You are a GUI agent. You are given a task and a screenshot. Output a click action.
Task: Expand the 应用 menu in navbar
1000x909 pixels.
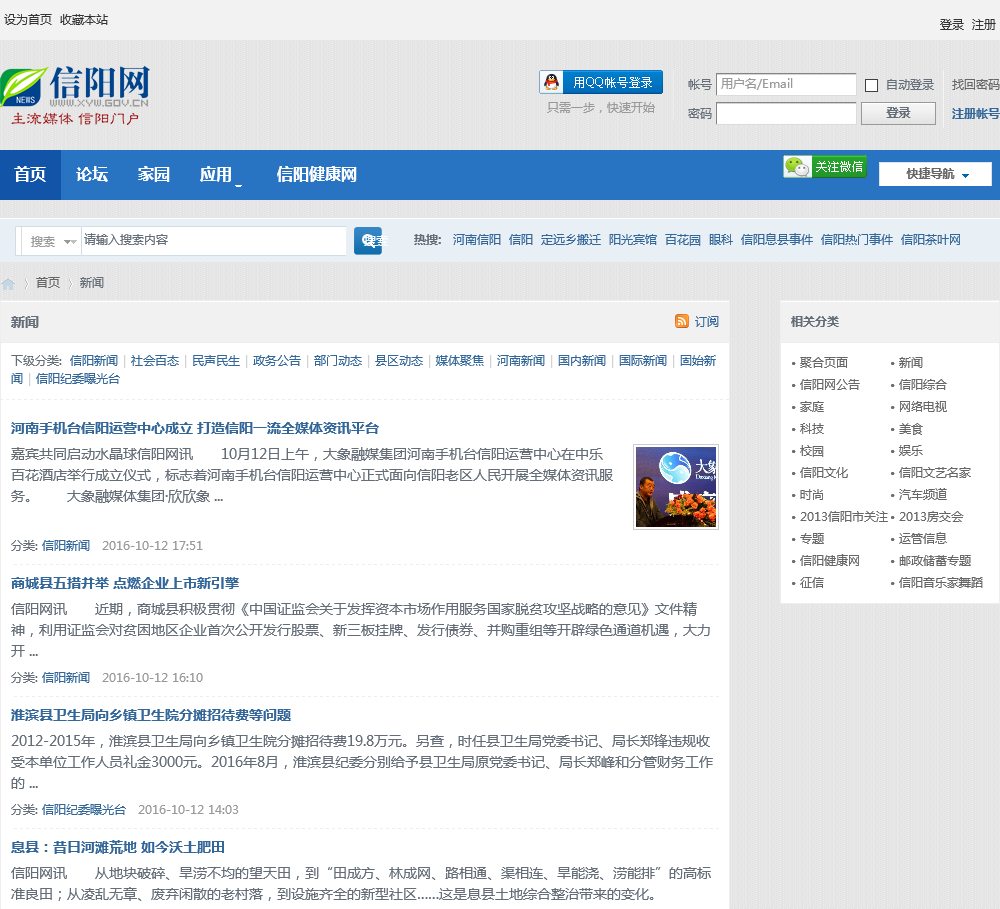[x=219, y=175]
